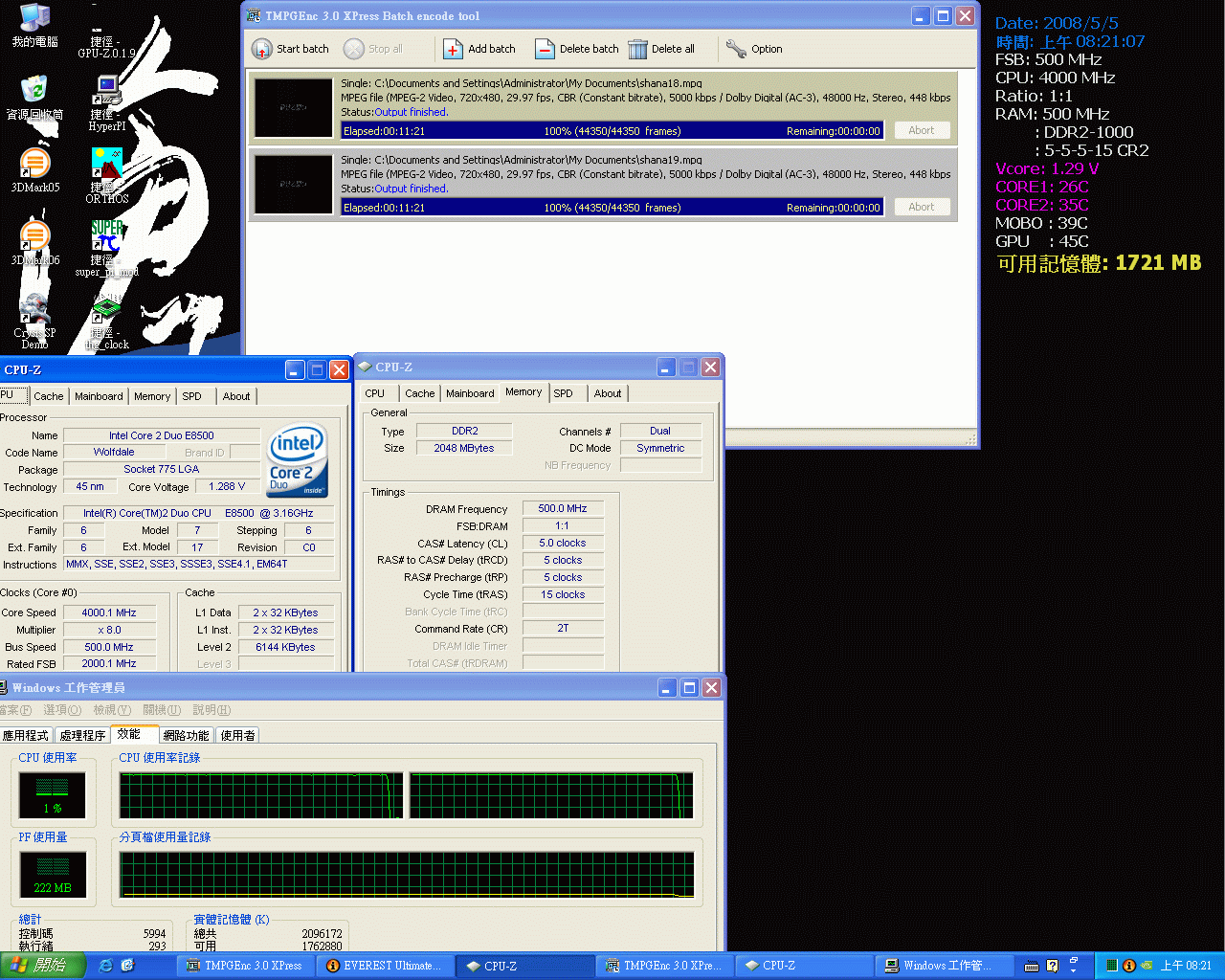This screenshot has height=980, width=1225.
Task: Open the HyperPI shortcut icon
Action: click(x=106, y=104)
